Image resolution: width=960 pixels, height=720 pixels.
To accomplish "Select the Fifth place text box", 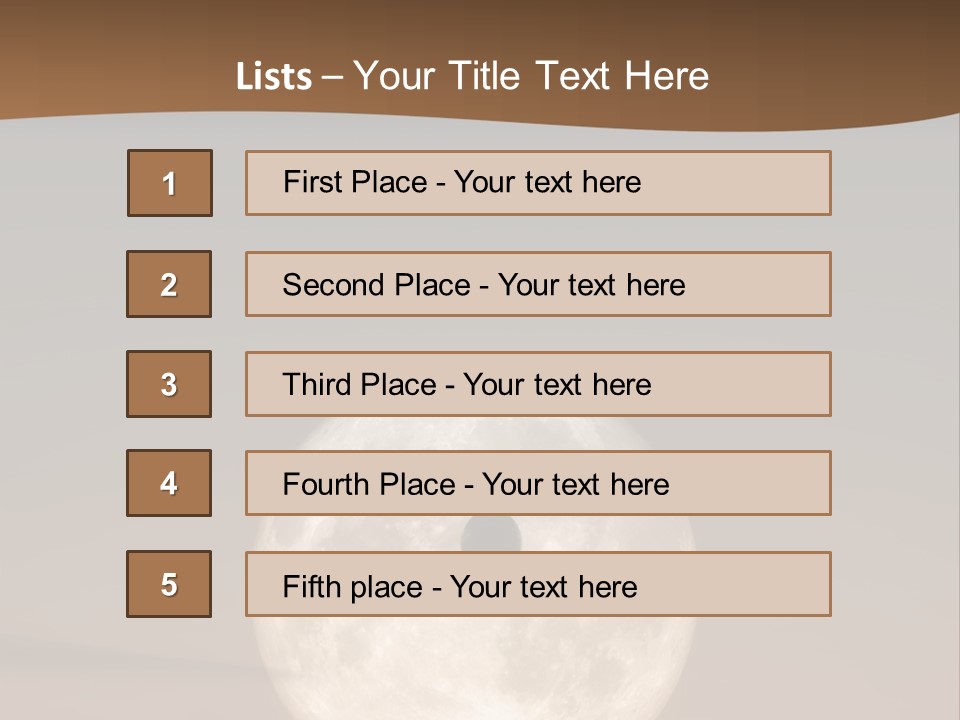I will pyautogui.click(x=538, y=584).
